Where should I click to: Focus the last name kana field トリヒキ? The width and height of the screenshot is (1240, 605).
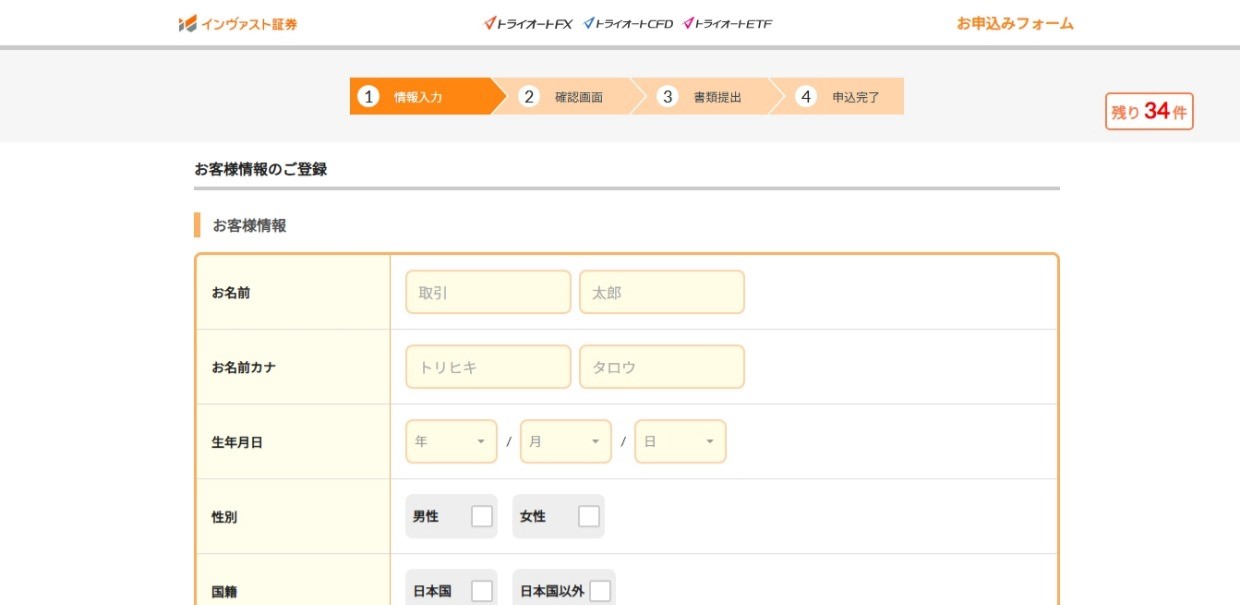coord(488,367)
